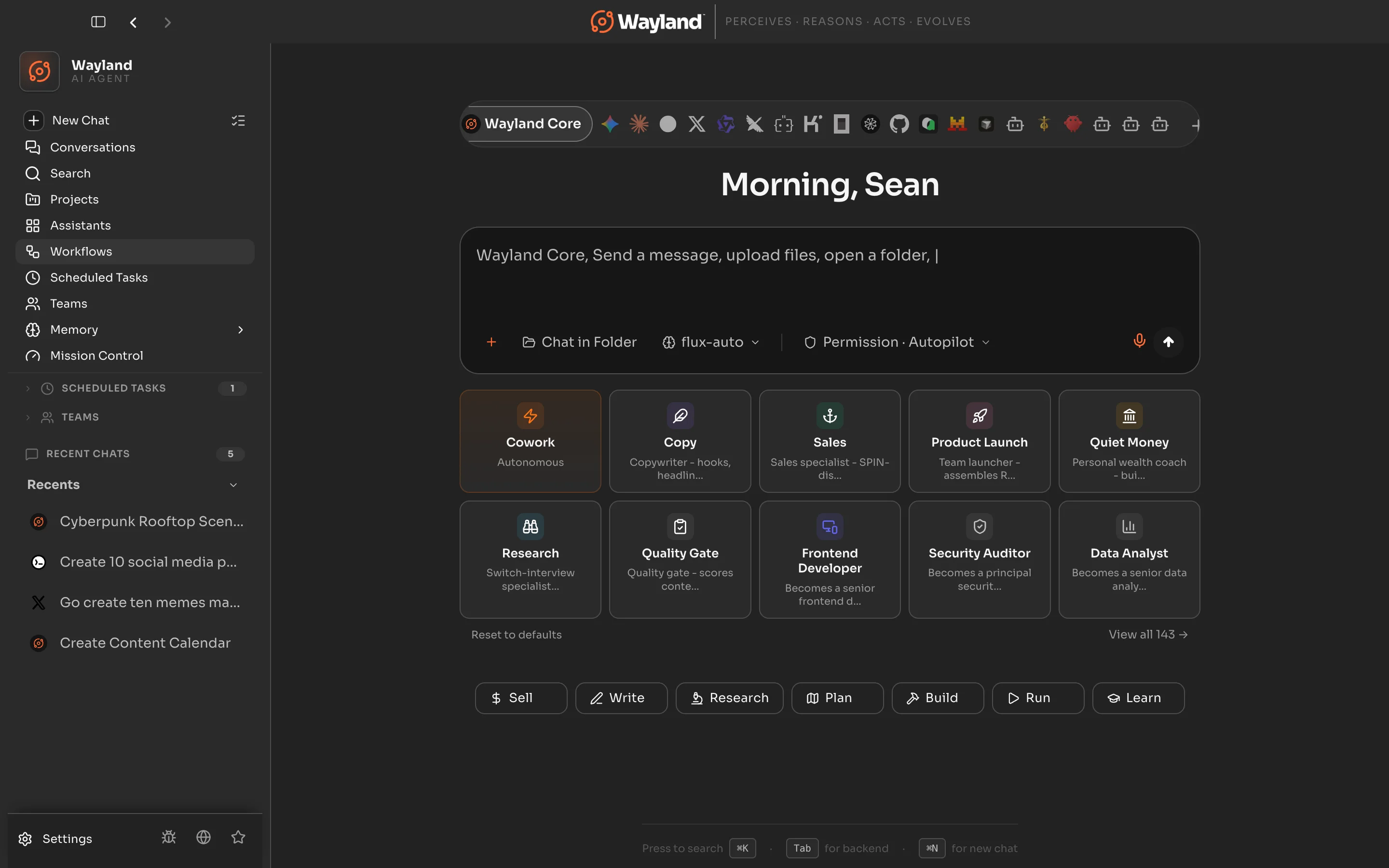Viewport: 1389px width, 868px height.
Task: Open Assistants in the sidebar
Action: coord(135,226)
